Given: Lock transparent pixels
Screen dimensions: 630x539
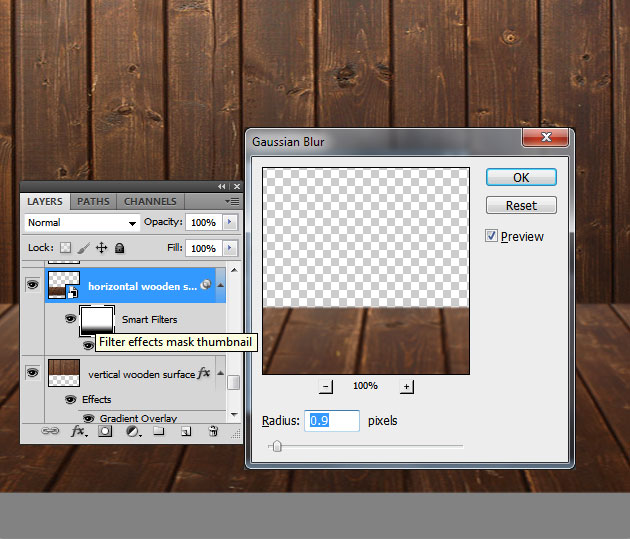Looking at the screenshot, I should coord(65,248).
